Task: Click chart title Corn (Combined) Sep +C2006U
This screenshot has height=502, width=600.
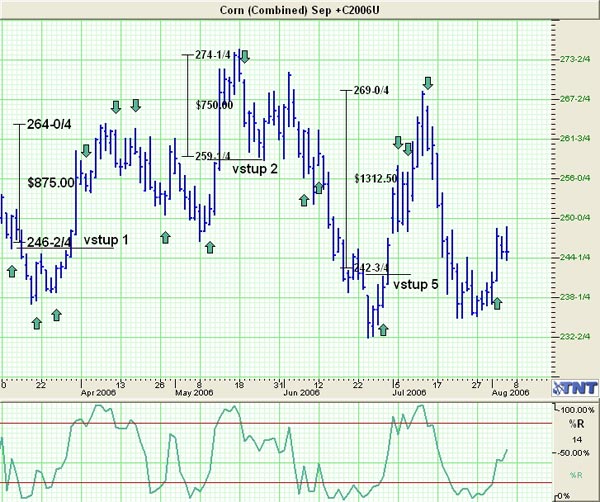Action: (300, 10)
